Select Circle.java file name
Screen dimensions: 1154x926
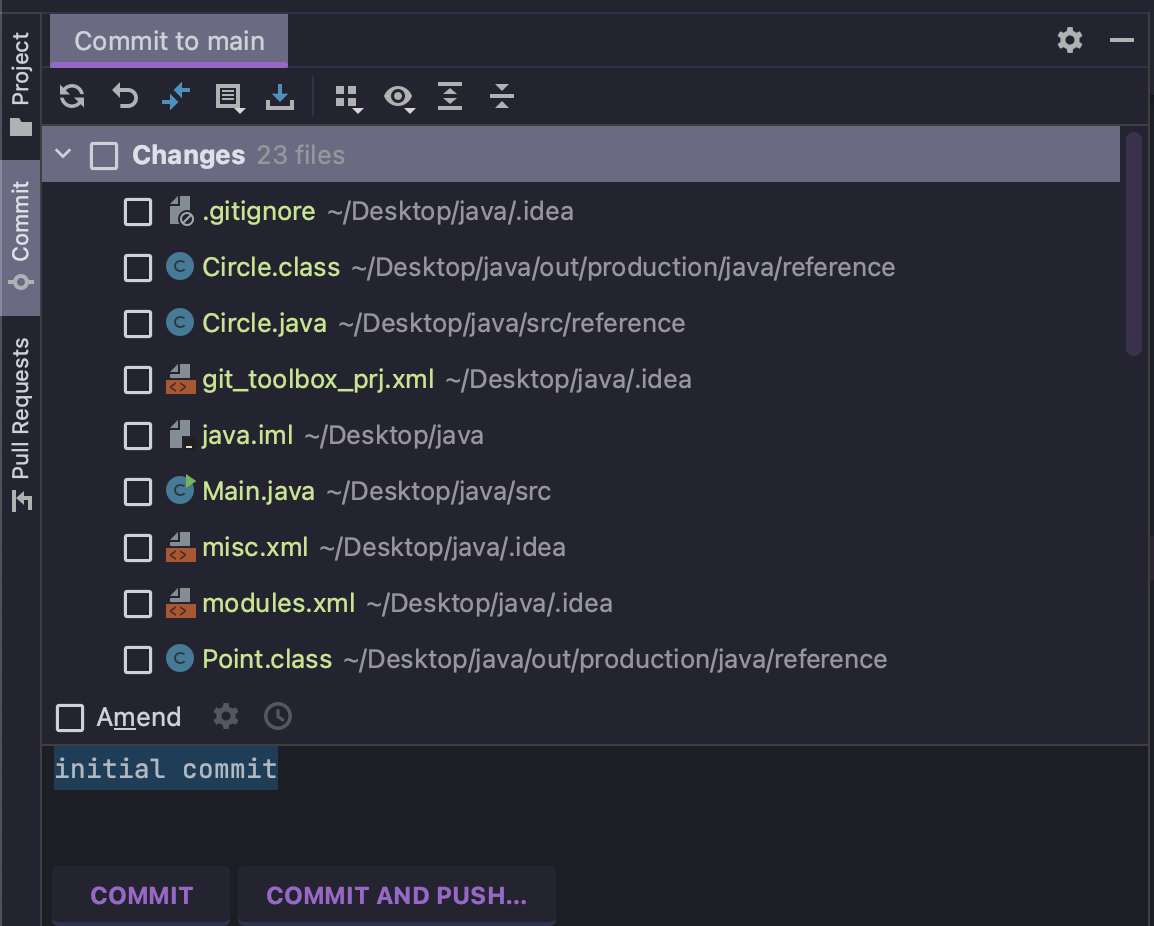[x=264, y=323]
